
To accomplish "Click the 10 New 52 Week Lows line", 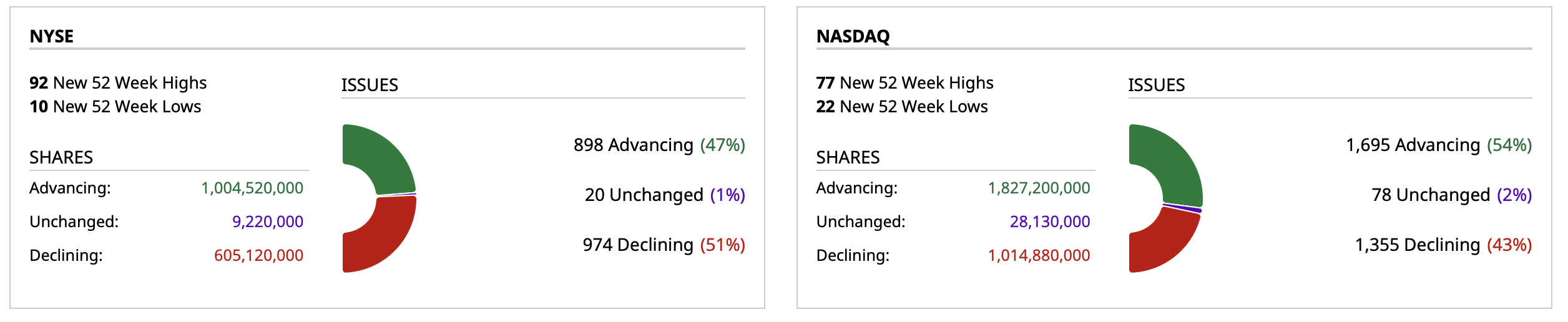I will point(115,107).
